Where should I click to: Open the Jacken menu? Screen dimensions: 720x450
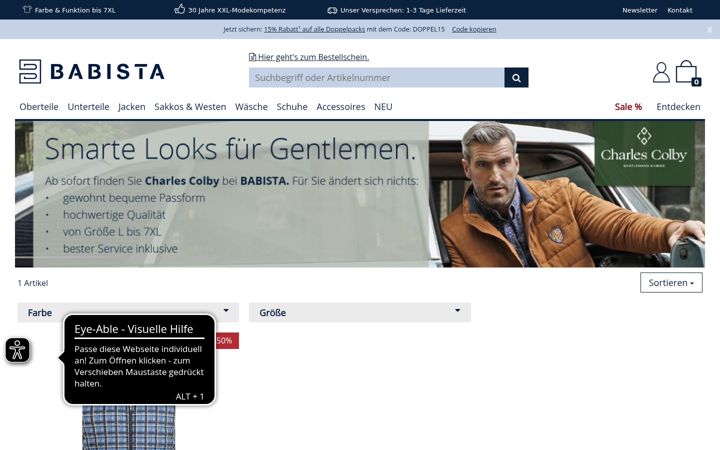(131, 107)
